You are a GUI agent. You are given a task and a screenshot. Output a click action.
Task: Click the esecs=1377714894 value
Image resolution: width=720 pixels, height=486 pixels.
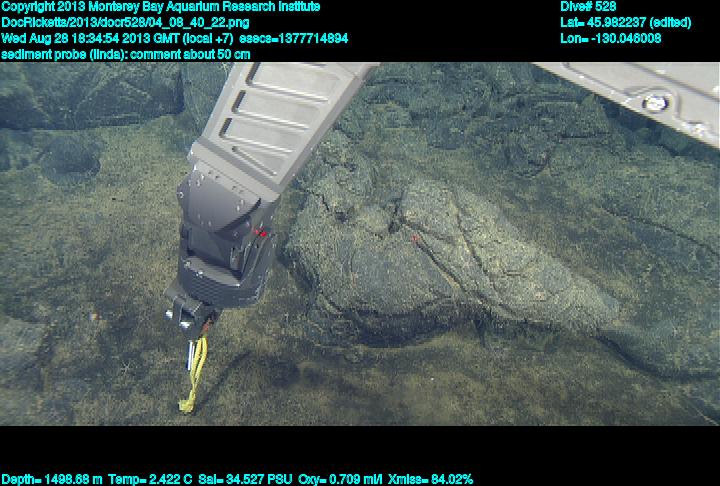pyautogui.click(x=293, y=38)
